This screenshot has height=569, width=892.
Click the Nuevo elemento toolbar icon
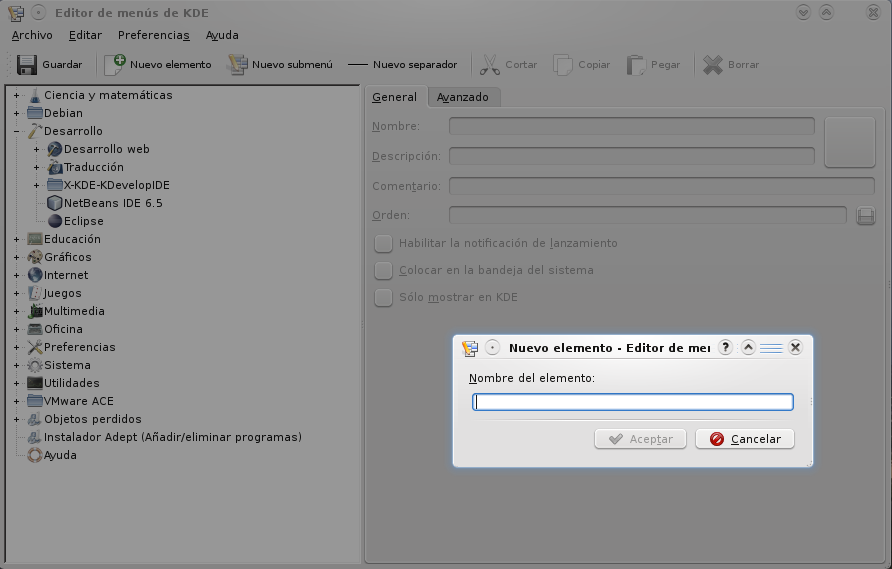pyautogui.click(x=114, y=65)
